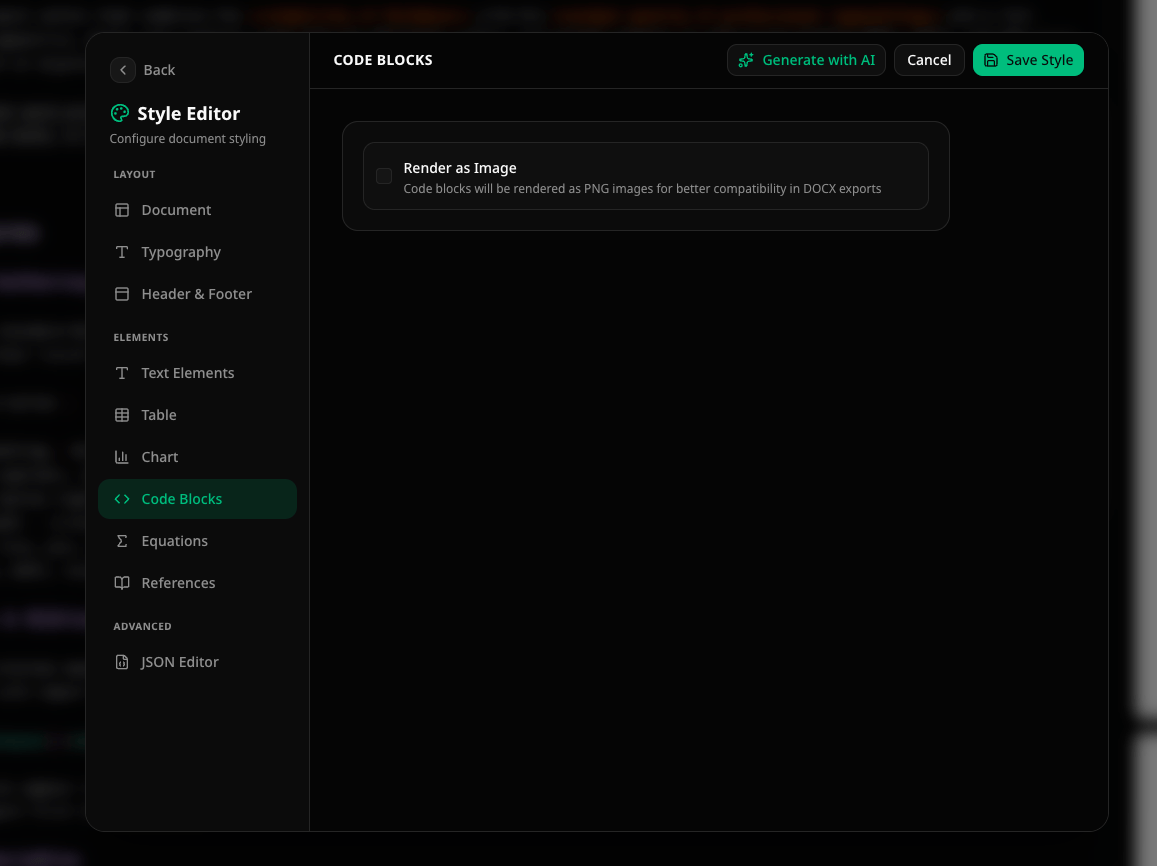Click the Text Elements T icon
1157x866 pixels.
pos(122,373)
